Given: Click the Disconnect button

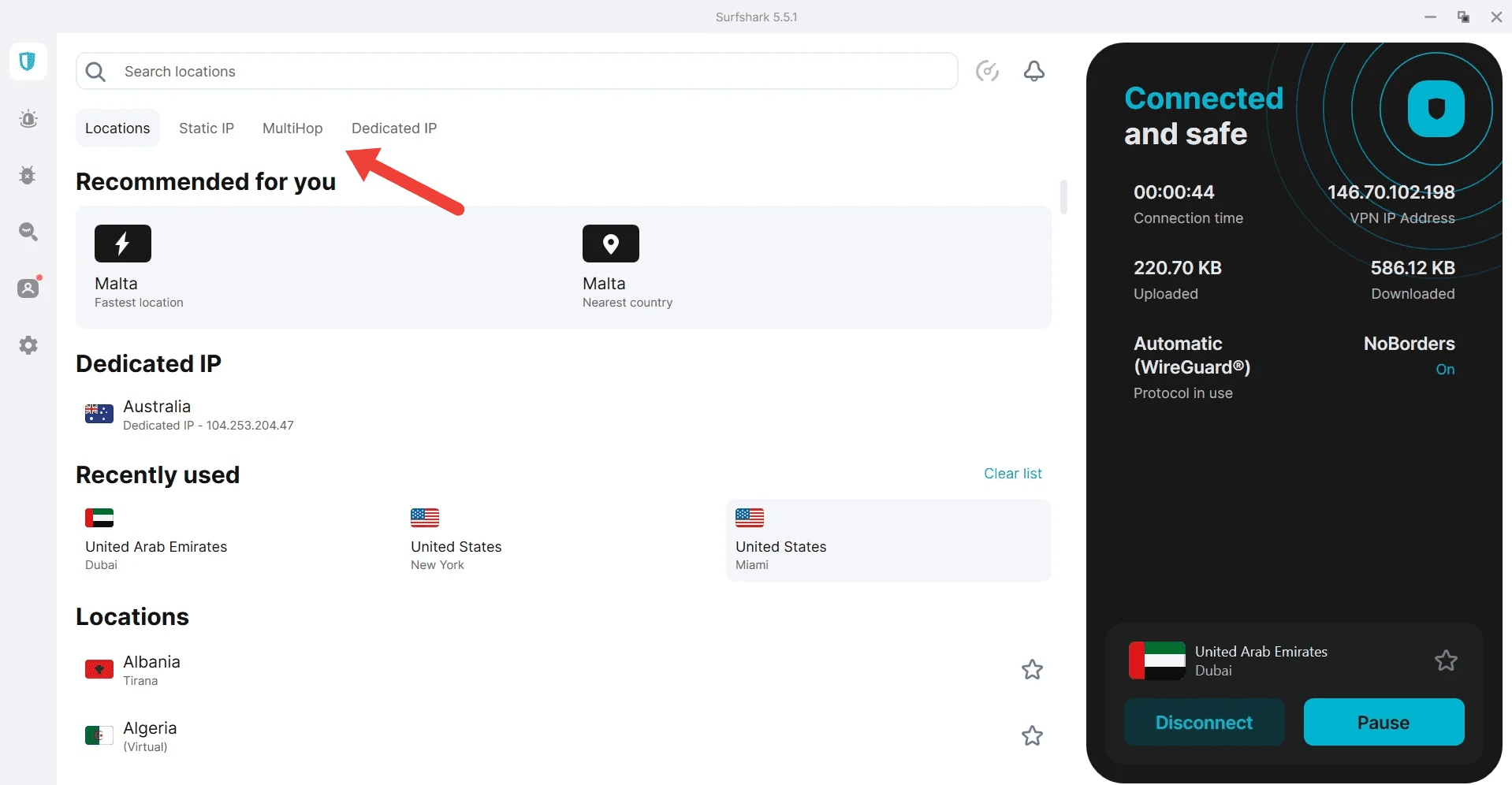Looking at the screenshot, I should click(x=1204, y=722).
